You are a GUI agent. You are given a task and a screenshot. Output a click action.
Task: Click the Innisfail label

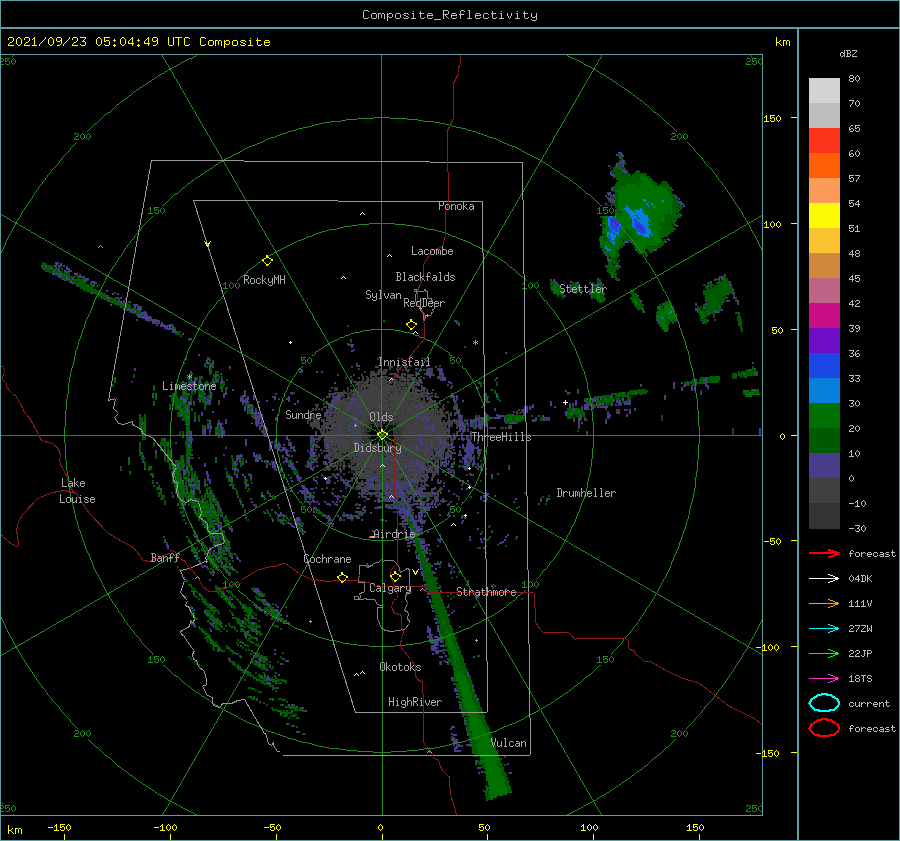coord(404,362)
